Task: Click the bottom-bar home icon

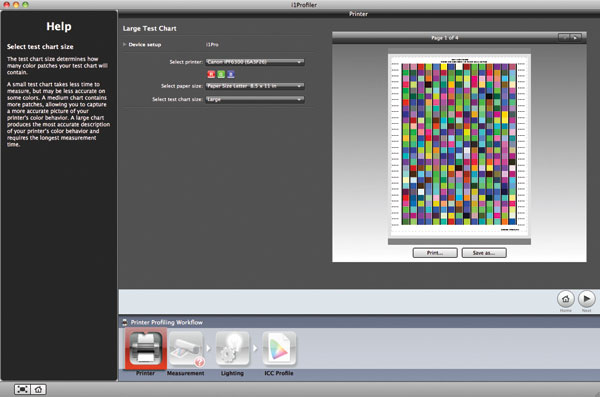Action: pos(38,389)
